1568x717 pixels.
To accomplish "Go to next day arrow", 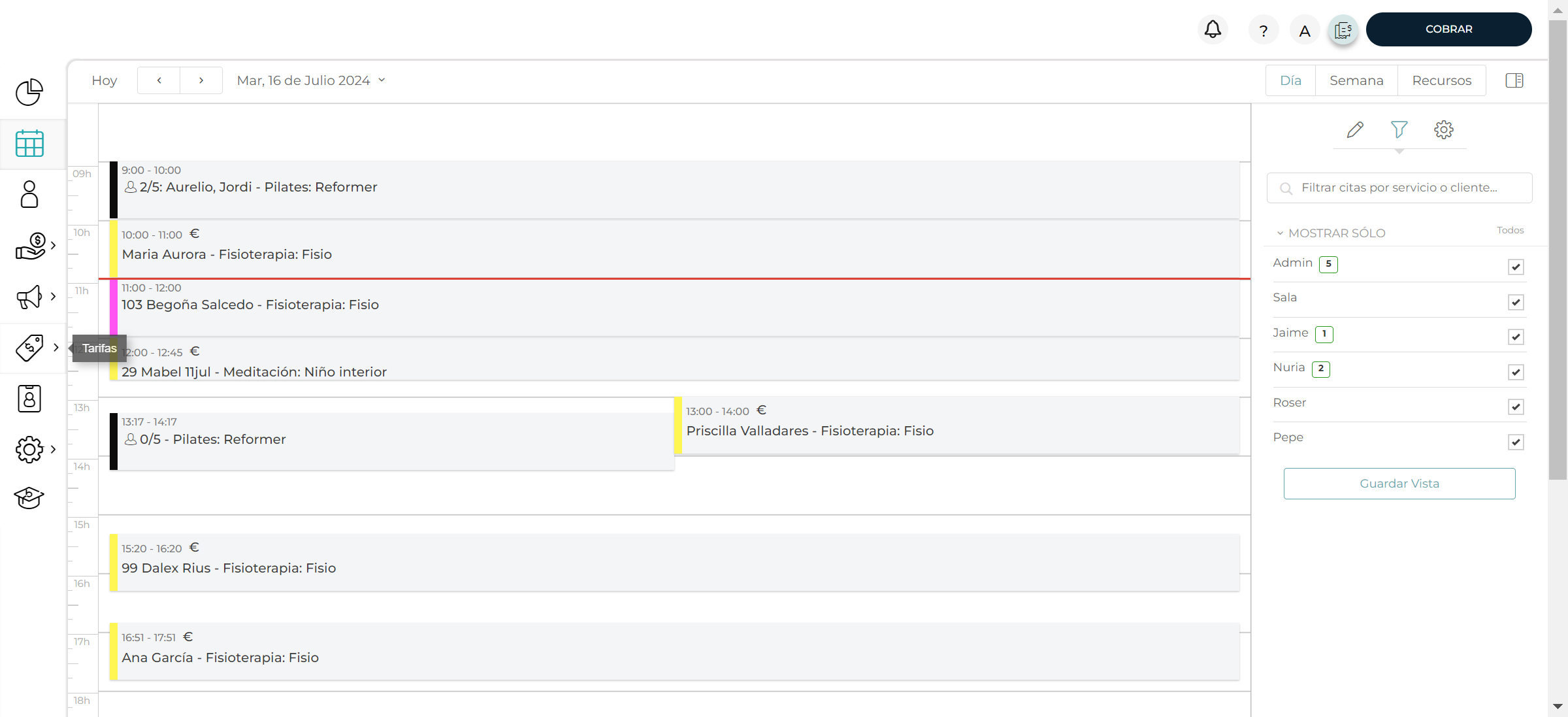I will pyautogui.click(x=201, y=80).
